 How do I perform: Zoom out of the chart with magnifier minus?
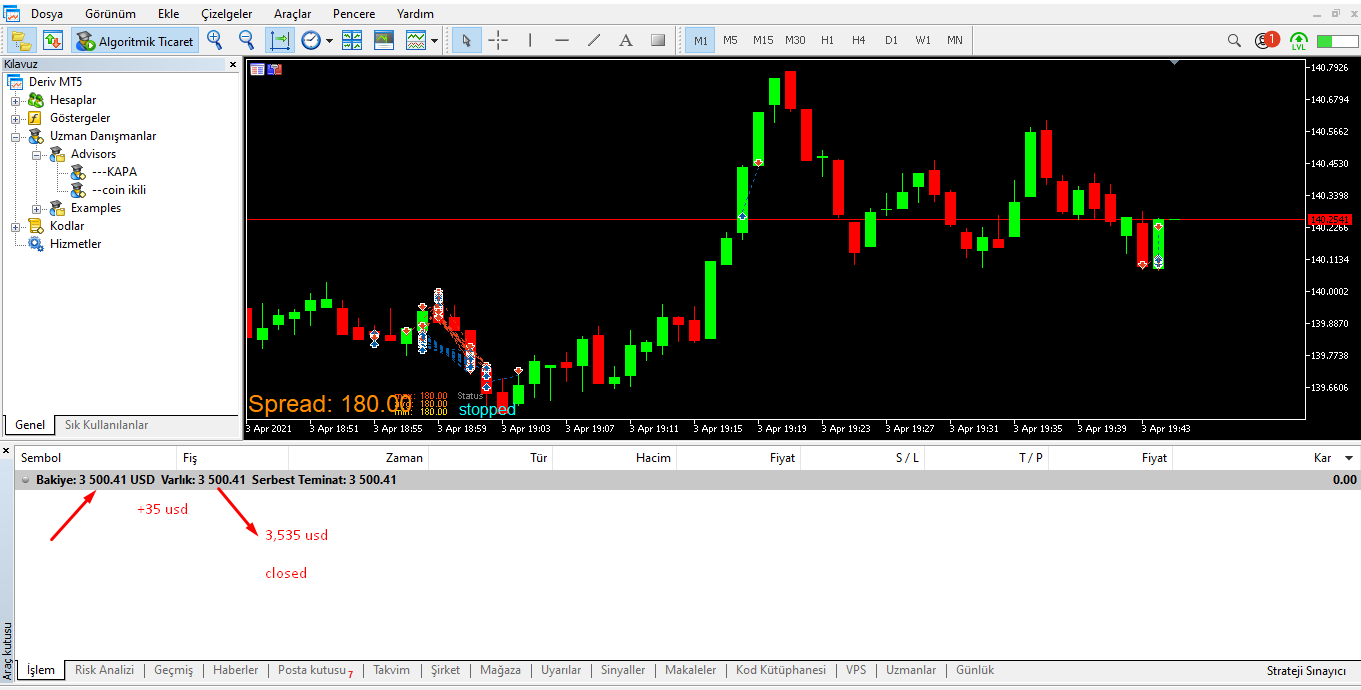[247, 40]
